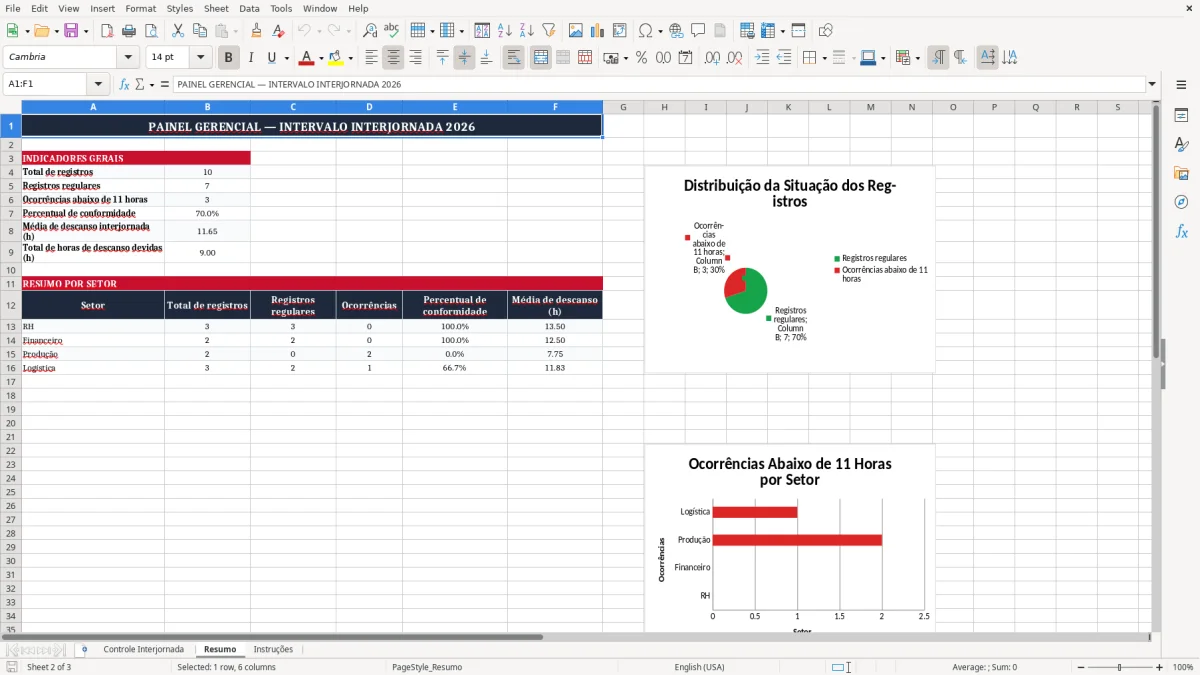Click cell containing 'Produção'
1200x675 pixels.
click(x=93, y=354)
